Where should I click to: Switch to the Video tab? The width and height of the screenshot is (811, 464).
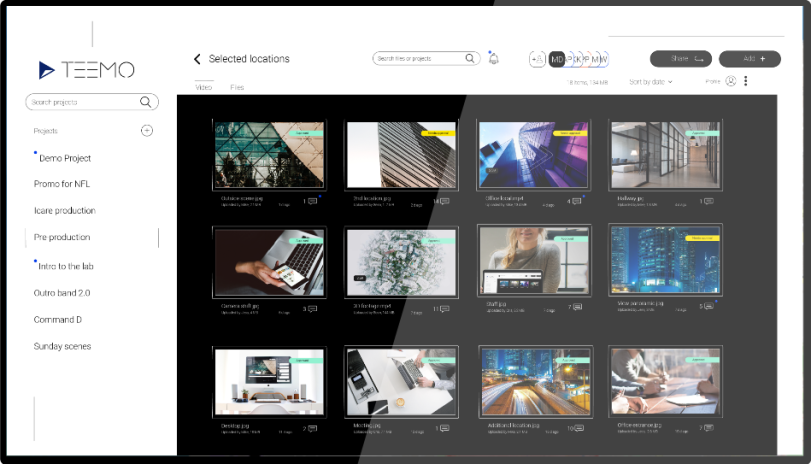point(203,87)
